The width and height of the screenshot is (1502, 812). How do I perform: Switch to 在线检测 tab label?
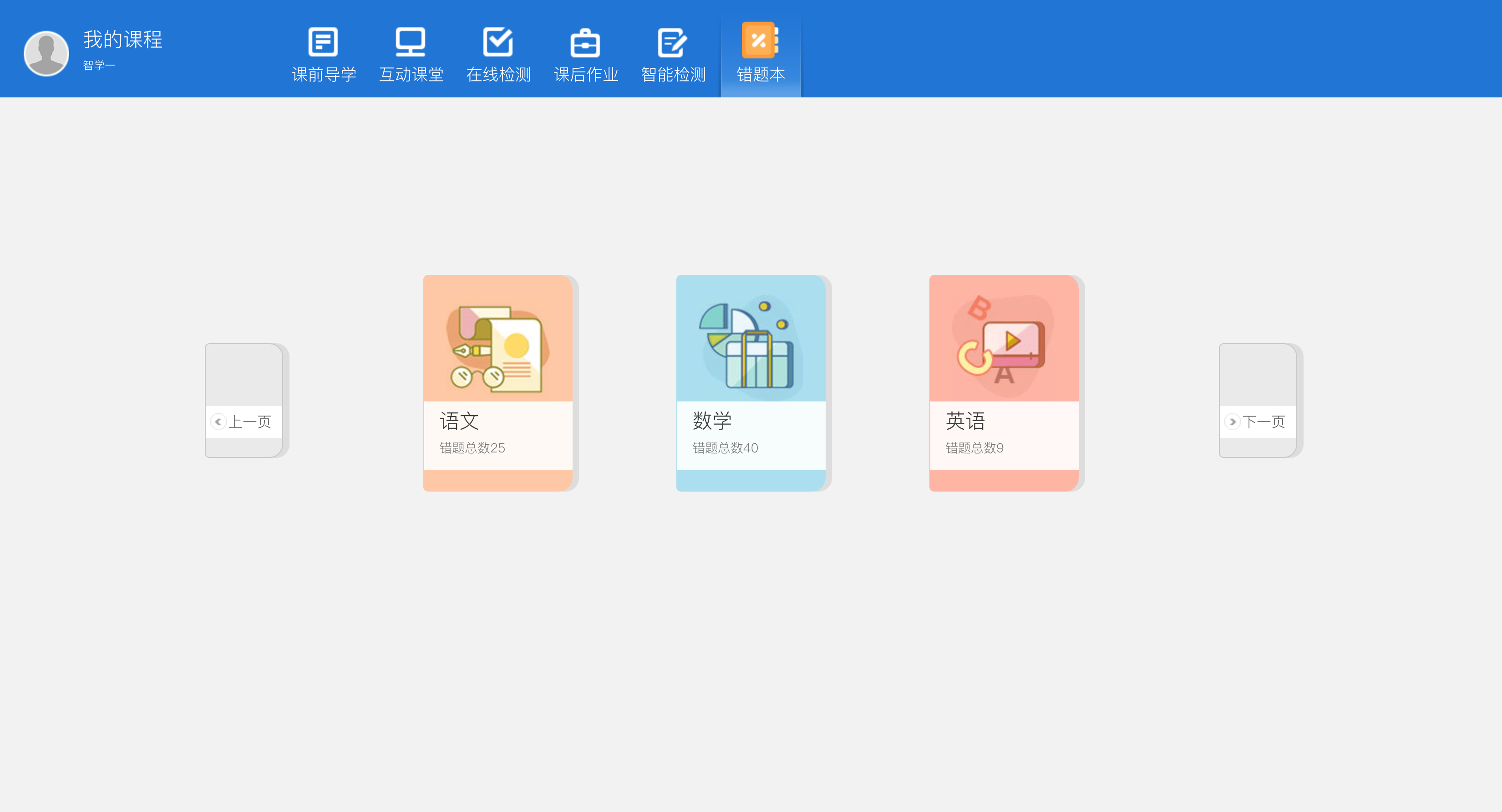[498, 75]
